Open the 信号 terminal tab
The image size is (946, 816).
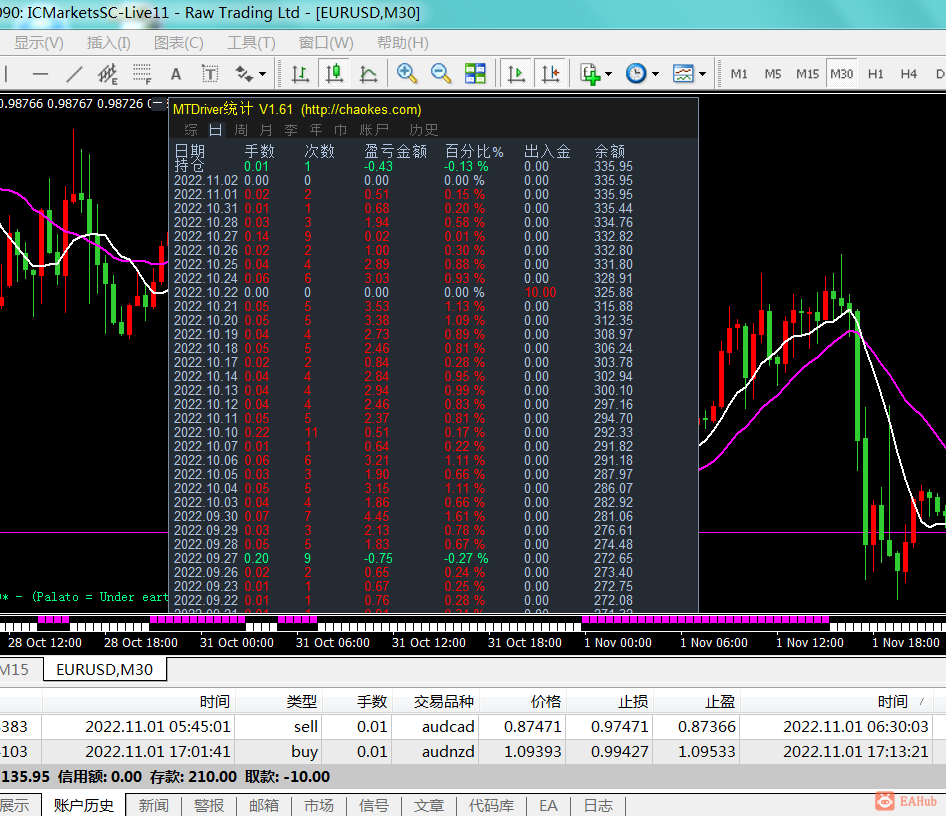tap(373, 805)
